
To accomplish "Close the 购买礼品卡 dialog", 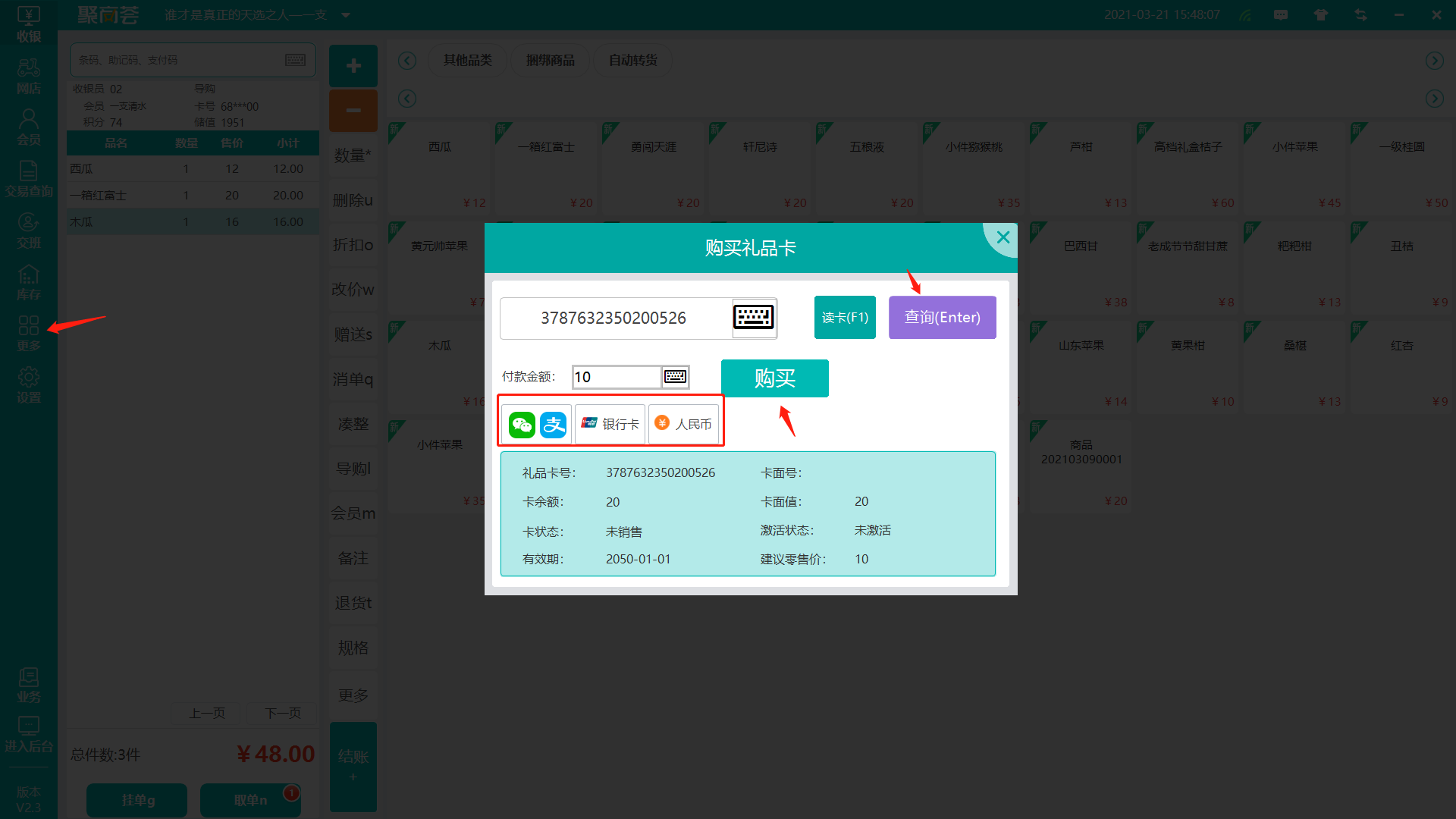I will [x=1003, y=237].
